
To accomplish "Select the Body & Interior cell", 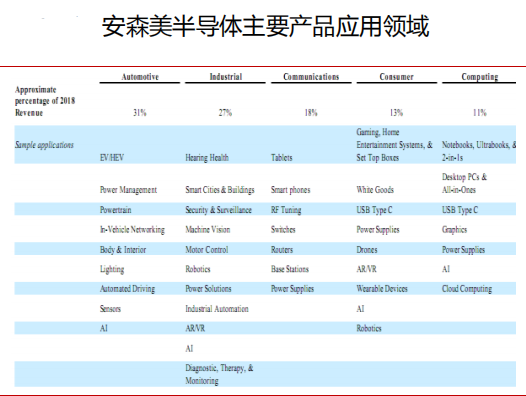I will pyautogui.click(x=123, y=250).
